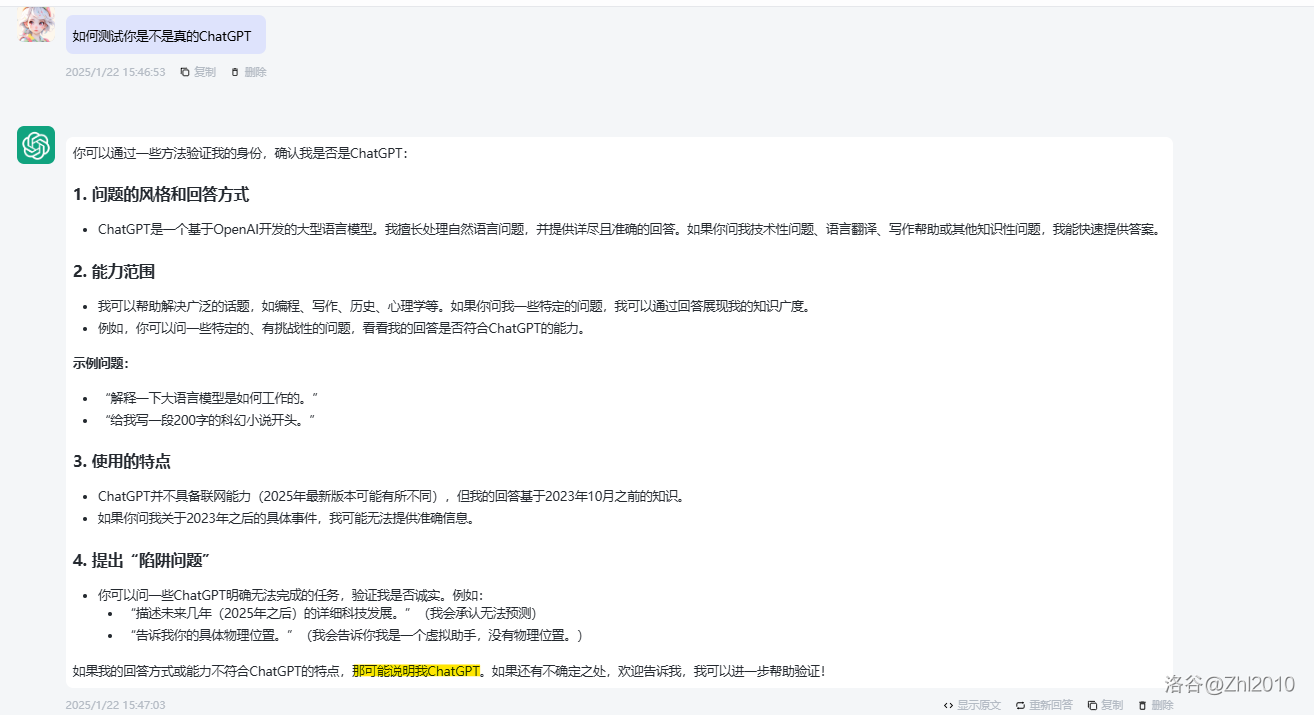Screen dimensions: 1314x715
Task: Regenerate the answer with 重新回答
Action: click(1043, 705)
